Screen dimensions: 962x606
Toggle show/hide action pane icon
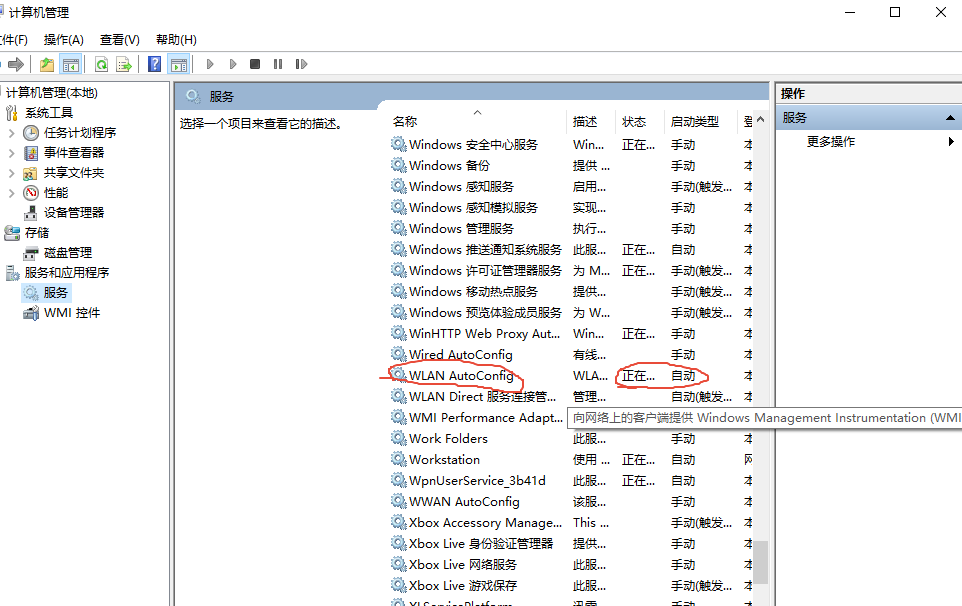tap(179, 64)
